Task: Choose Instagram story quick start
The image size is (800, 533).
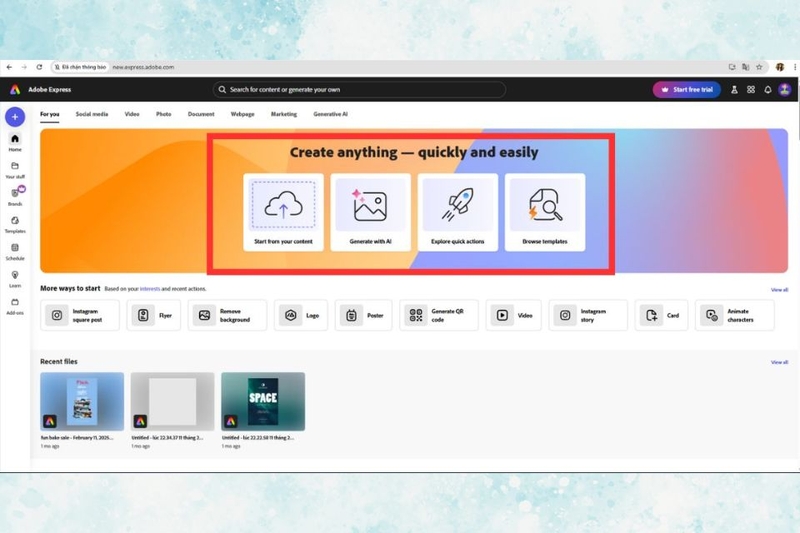Action: (x=588, y=315)
